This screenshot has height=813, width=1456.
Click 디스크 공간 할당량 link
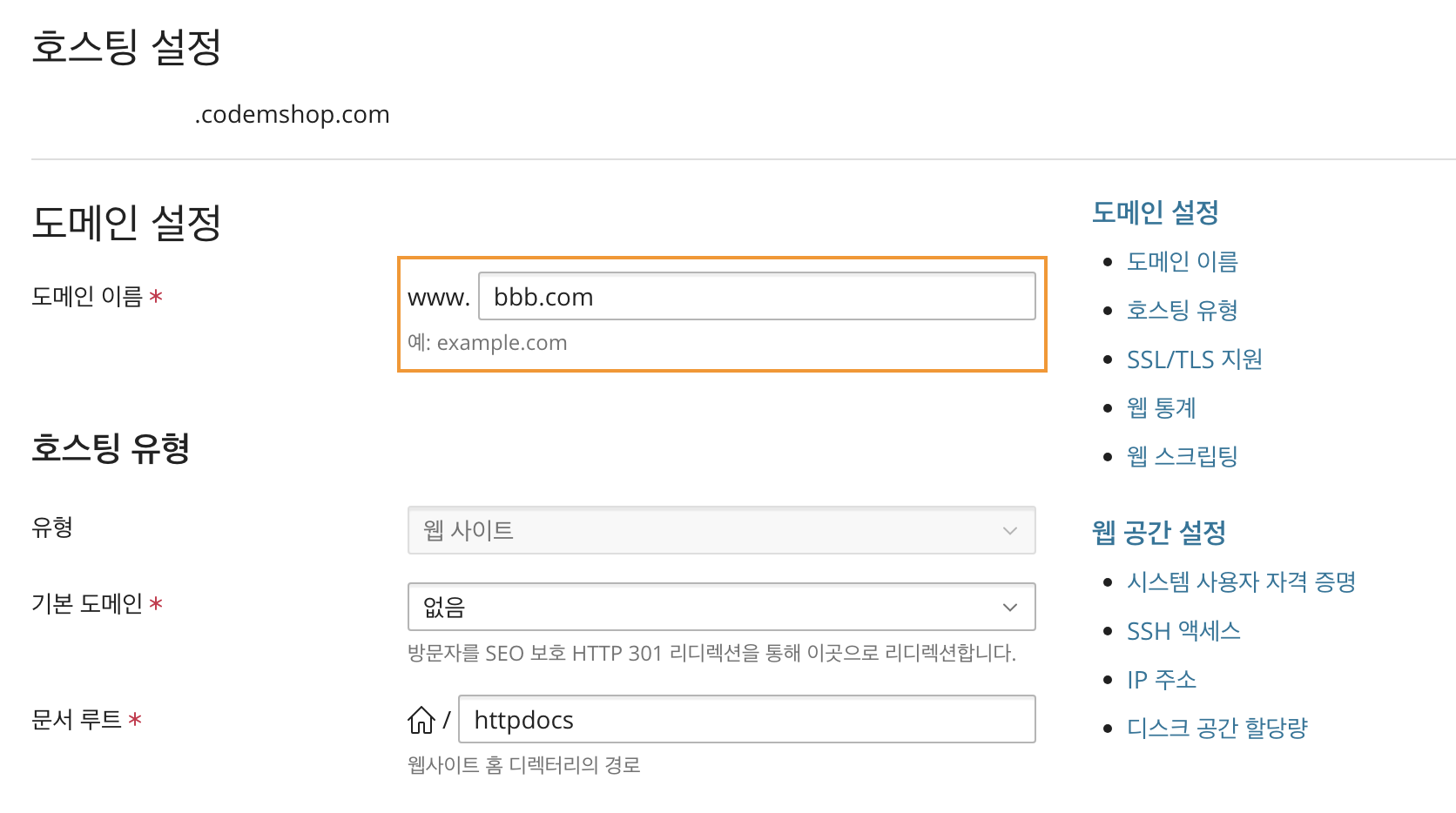pos(1217,729)
